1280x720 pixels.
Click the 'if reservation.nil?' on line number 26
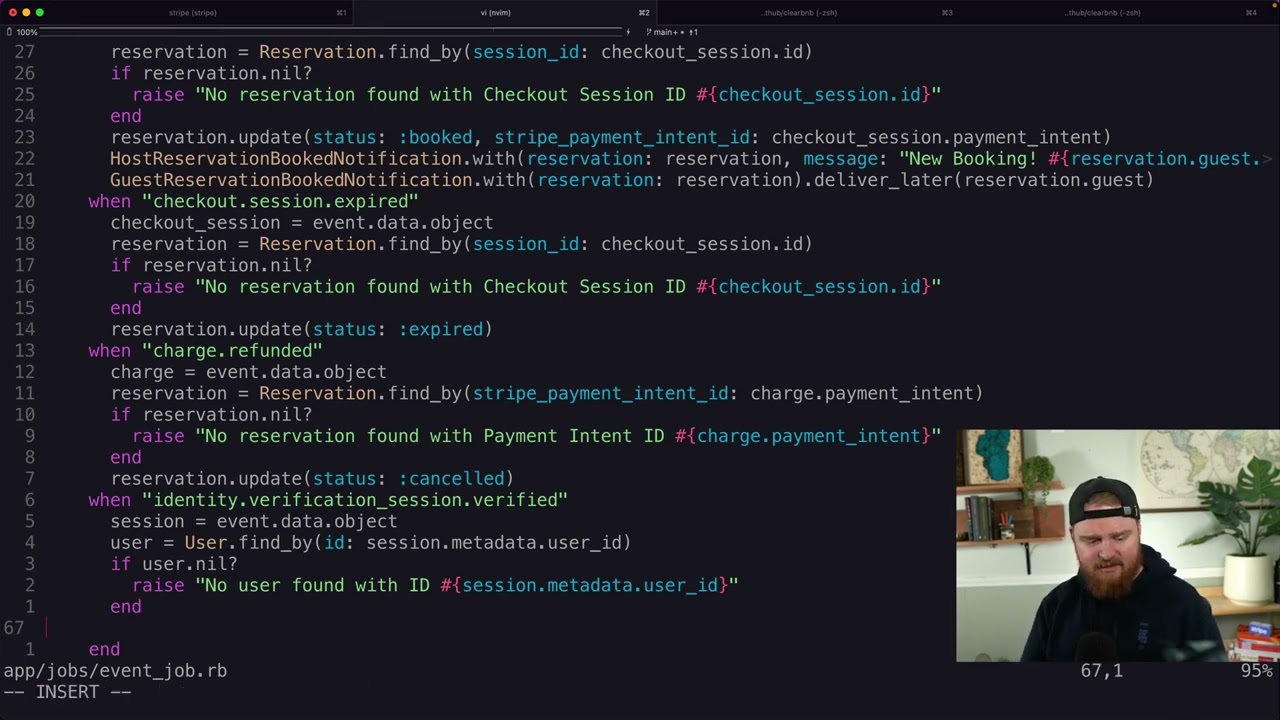coord(211,74)
